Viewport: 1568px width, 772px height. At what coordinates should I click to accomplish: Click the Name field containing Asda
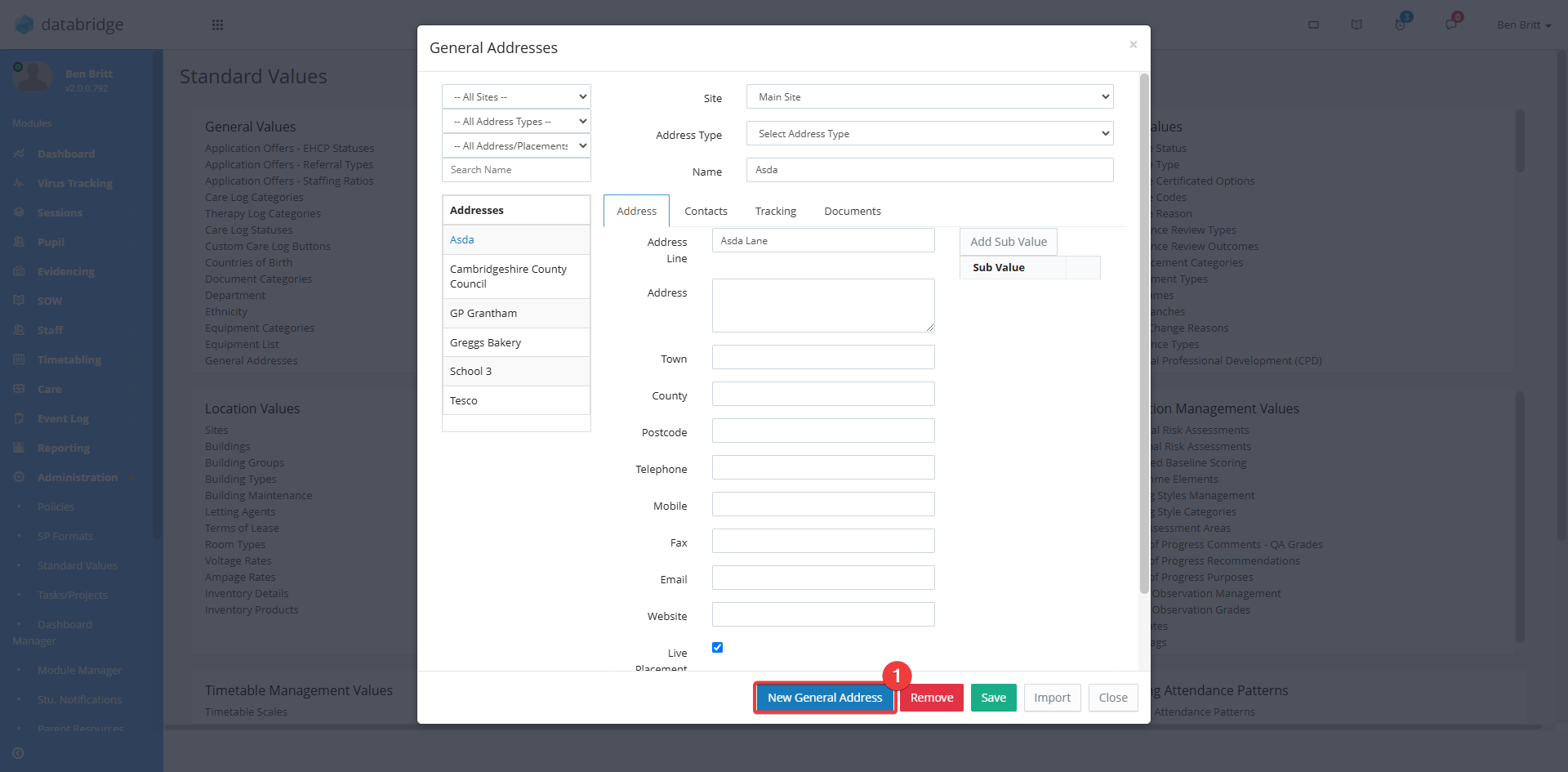click(x=929, y=170)
